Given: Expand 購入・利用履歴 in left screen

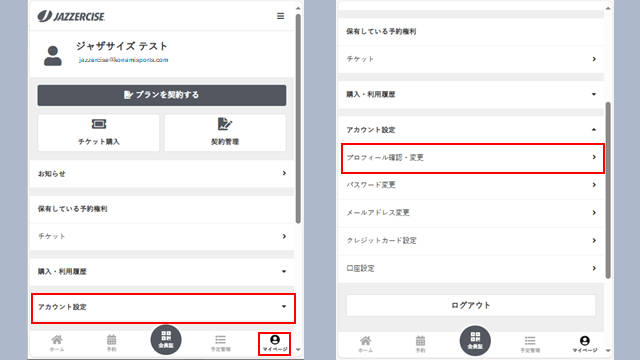Looking at the screenshot, I should [x=162, y=271].
